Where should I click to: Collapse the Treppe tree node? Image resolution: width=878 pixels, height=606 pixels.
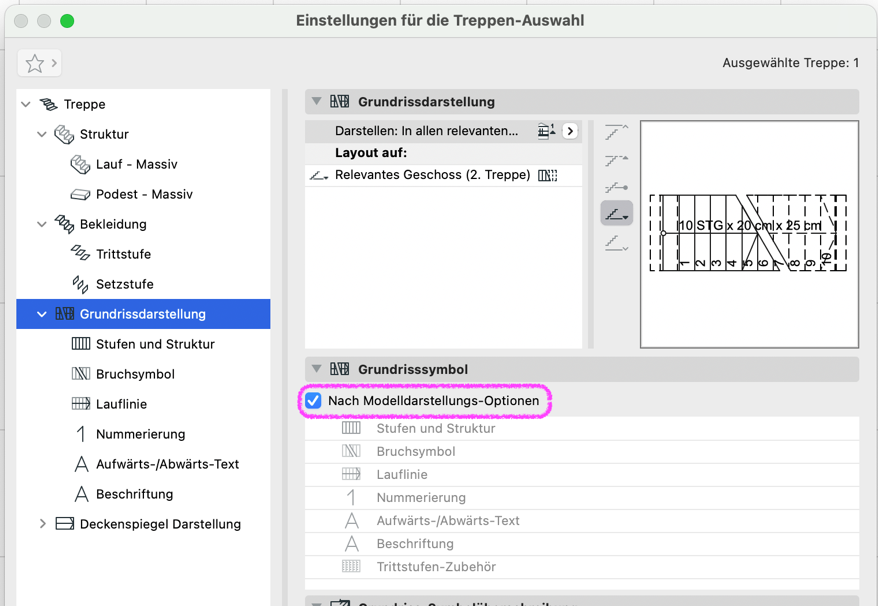[x=26, y=104]
